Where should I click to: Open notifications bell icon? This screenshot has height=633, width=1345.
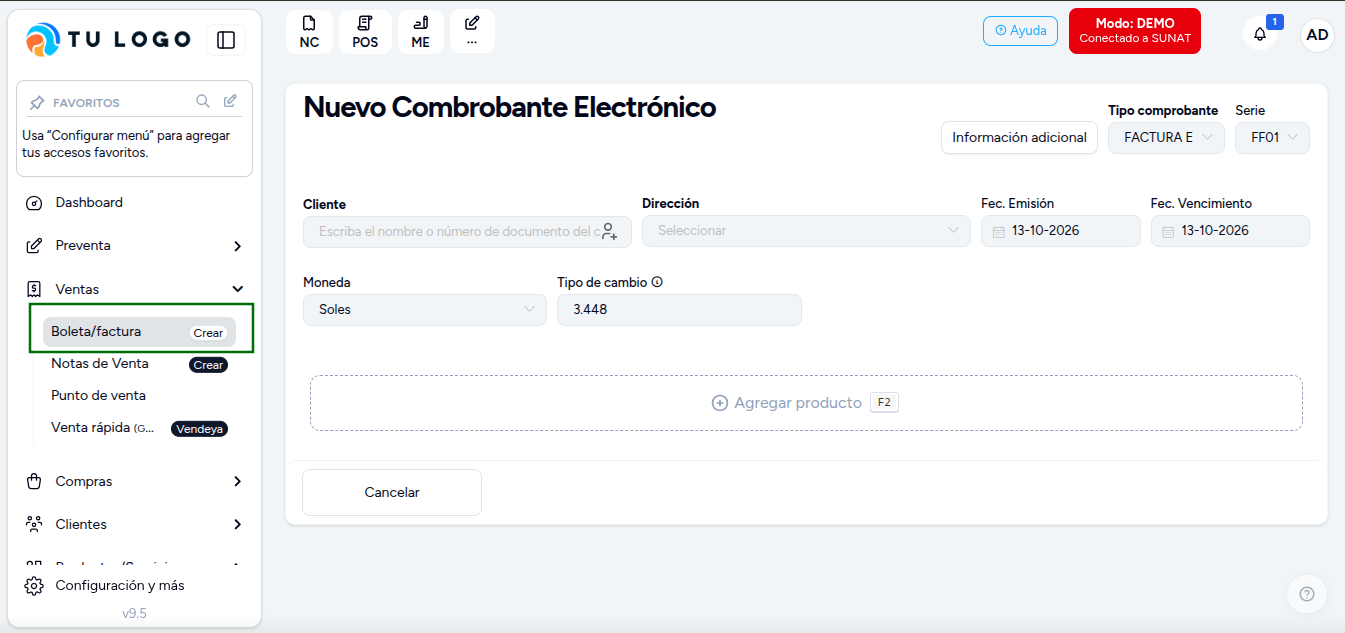pyautogui.click(x=1260, y=34)
